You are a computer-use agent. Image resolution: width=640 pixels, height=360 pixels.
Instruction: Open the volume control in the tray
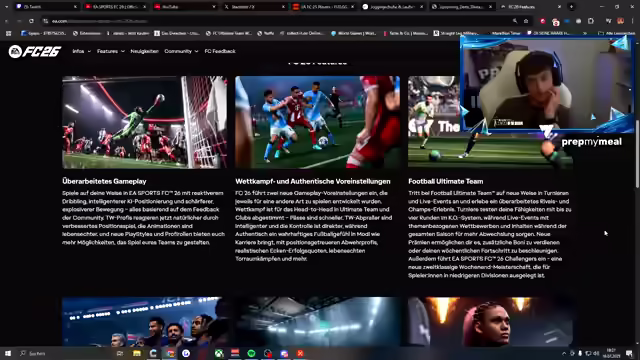pyautogui.click(x=596, y=353)
